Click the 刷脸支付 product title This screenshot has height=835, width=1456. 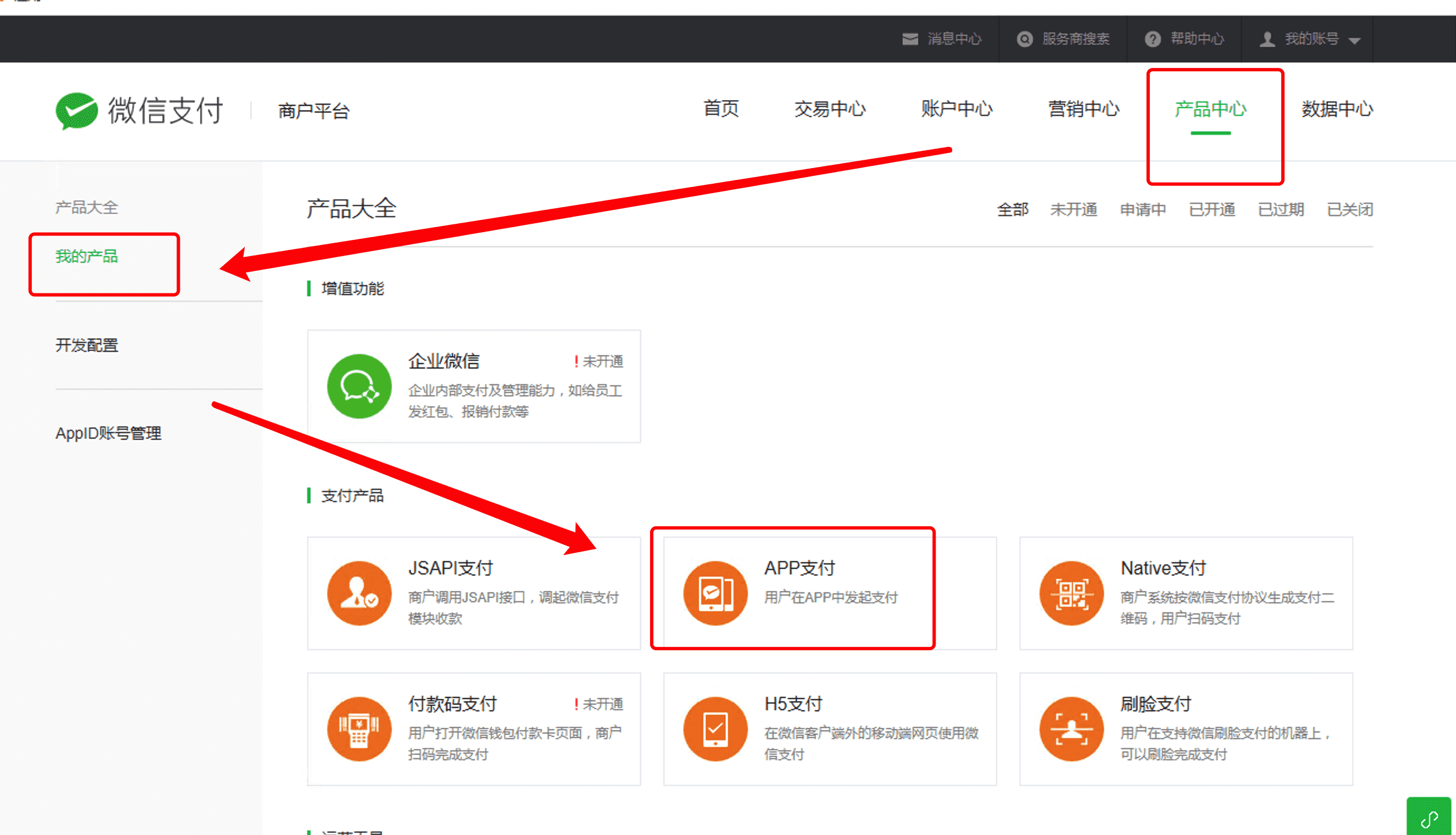(1155, 704)
